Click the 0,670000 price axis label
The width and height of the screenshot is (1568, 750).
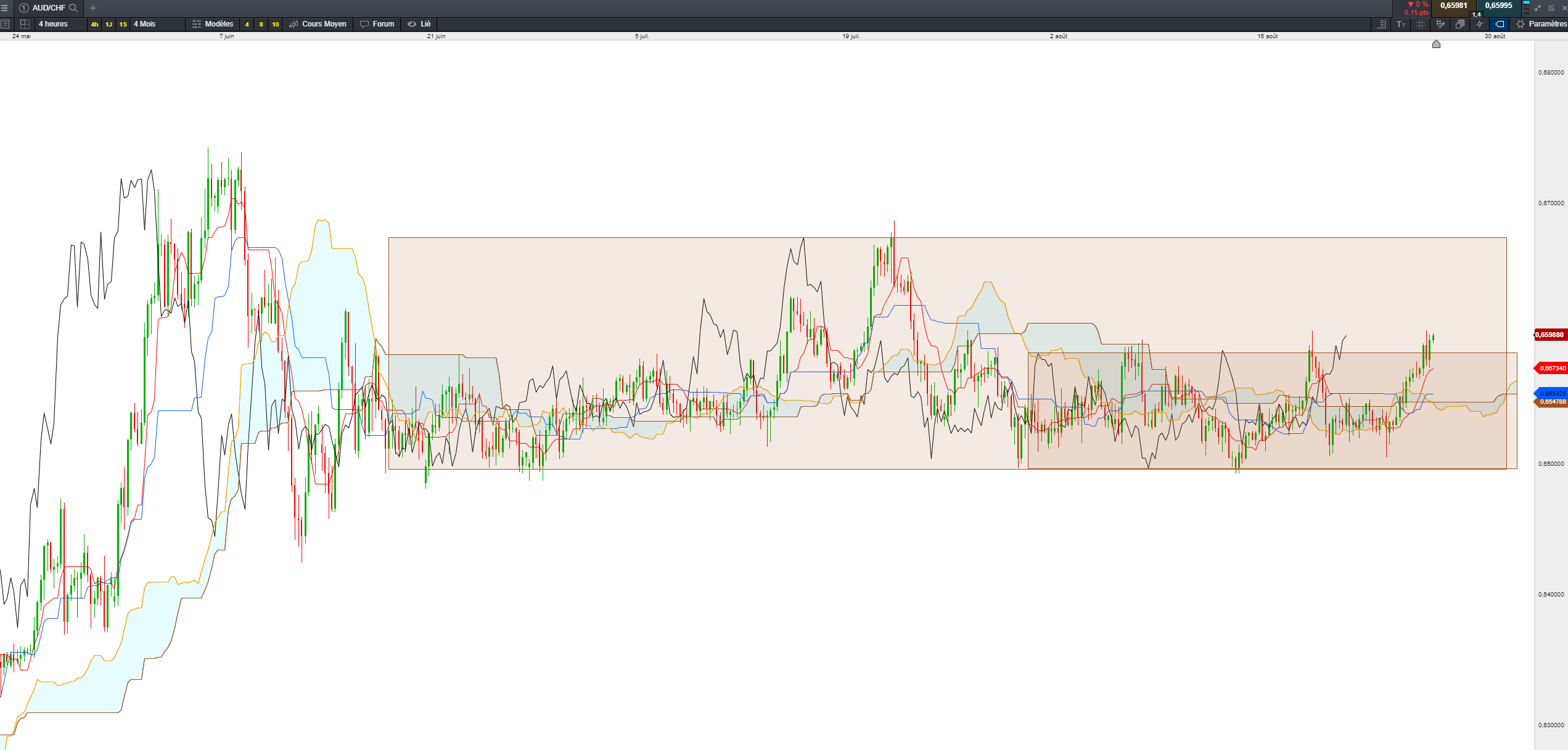[1551, 203]
